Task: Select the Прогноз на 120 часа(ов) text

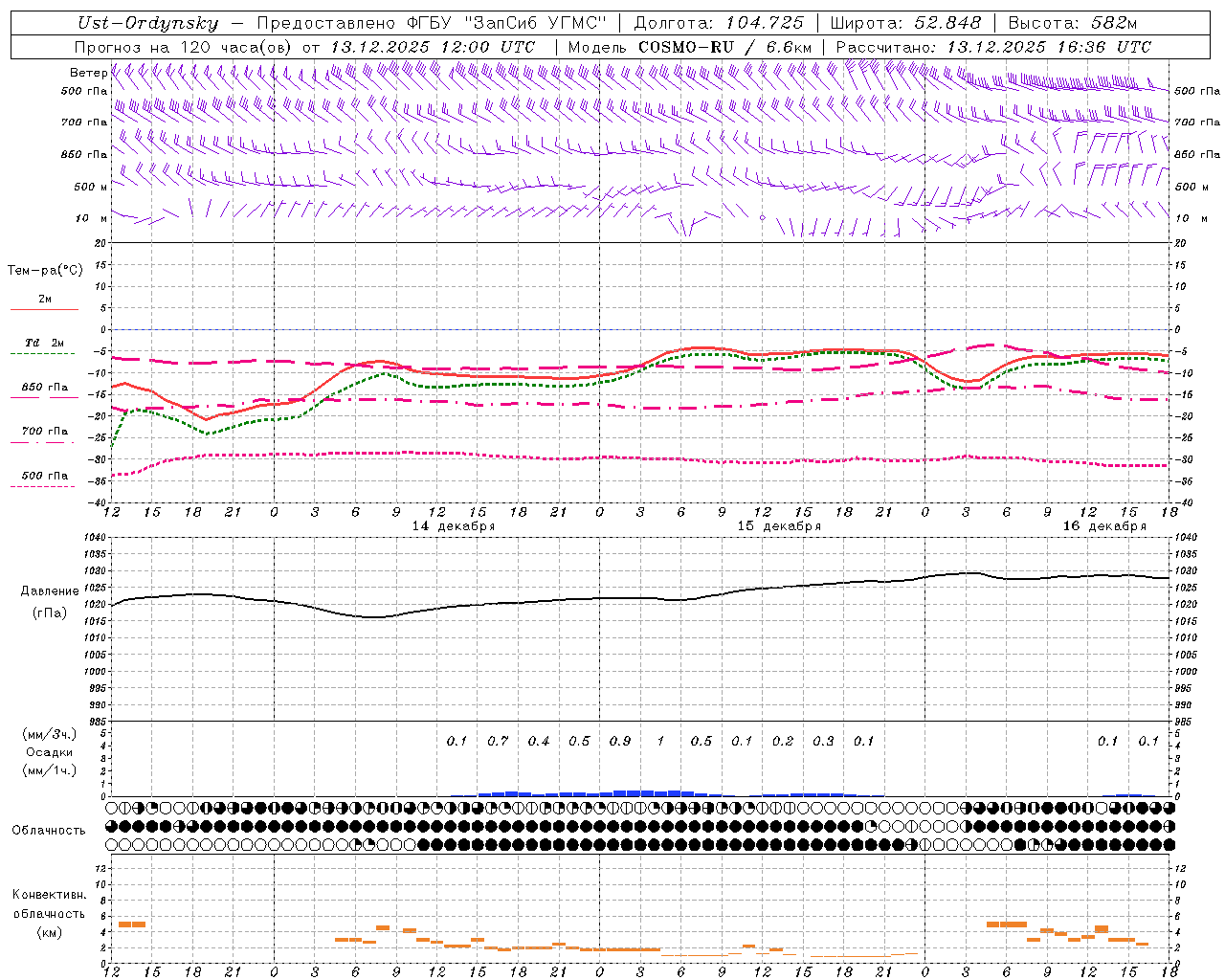Action: [185, 47]
